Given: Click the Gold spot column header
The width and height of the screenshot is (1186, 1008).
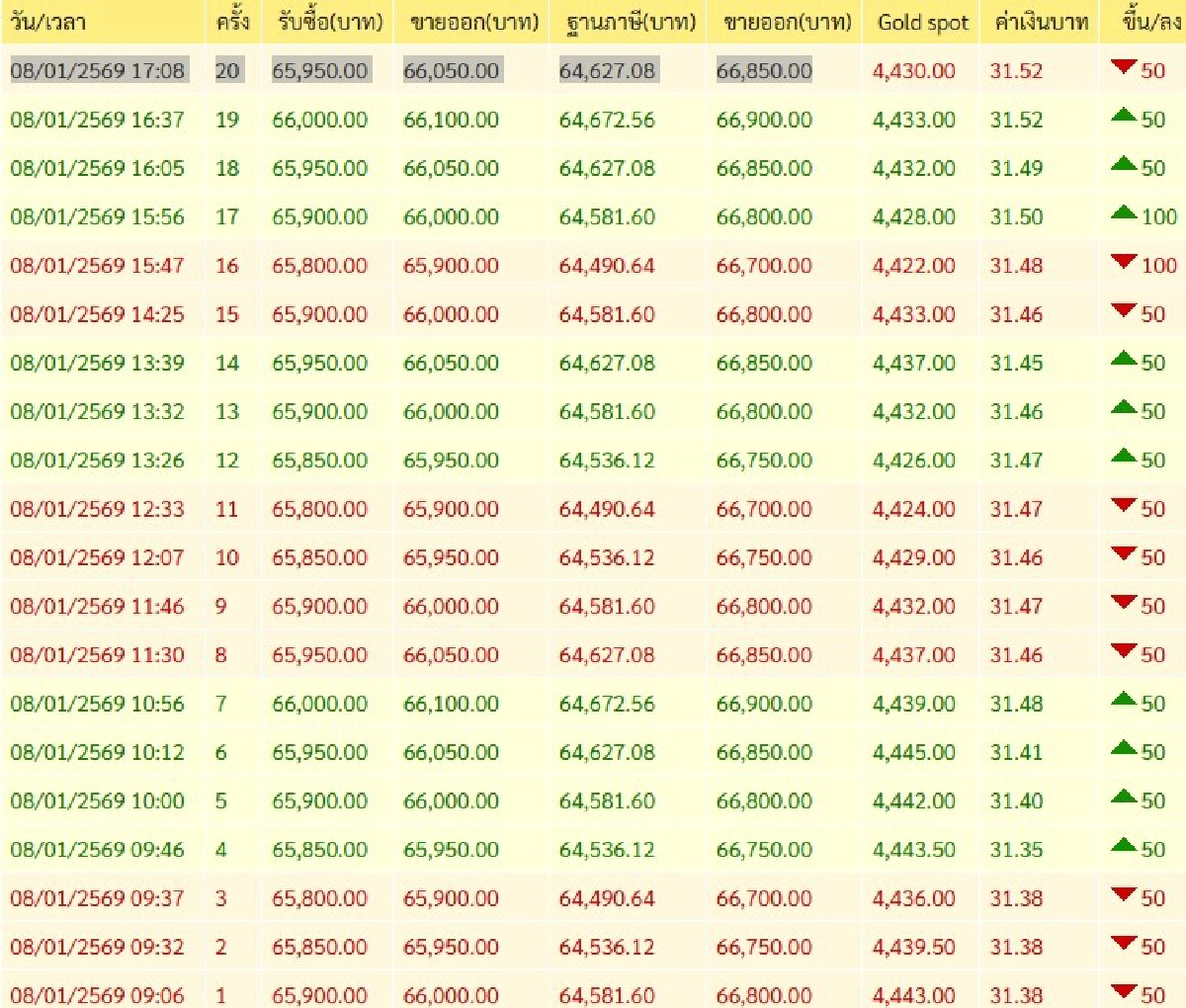Looking at the screenshot, I should point(923,22).
